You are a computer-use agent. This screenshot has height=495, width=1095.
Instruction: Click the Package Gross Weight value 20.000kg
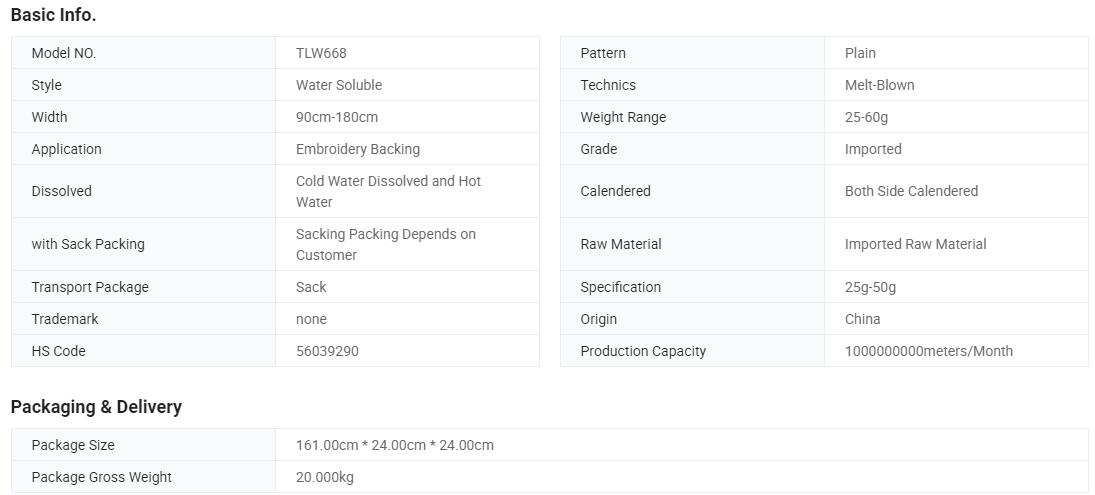tap(325, 478)
